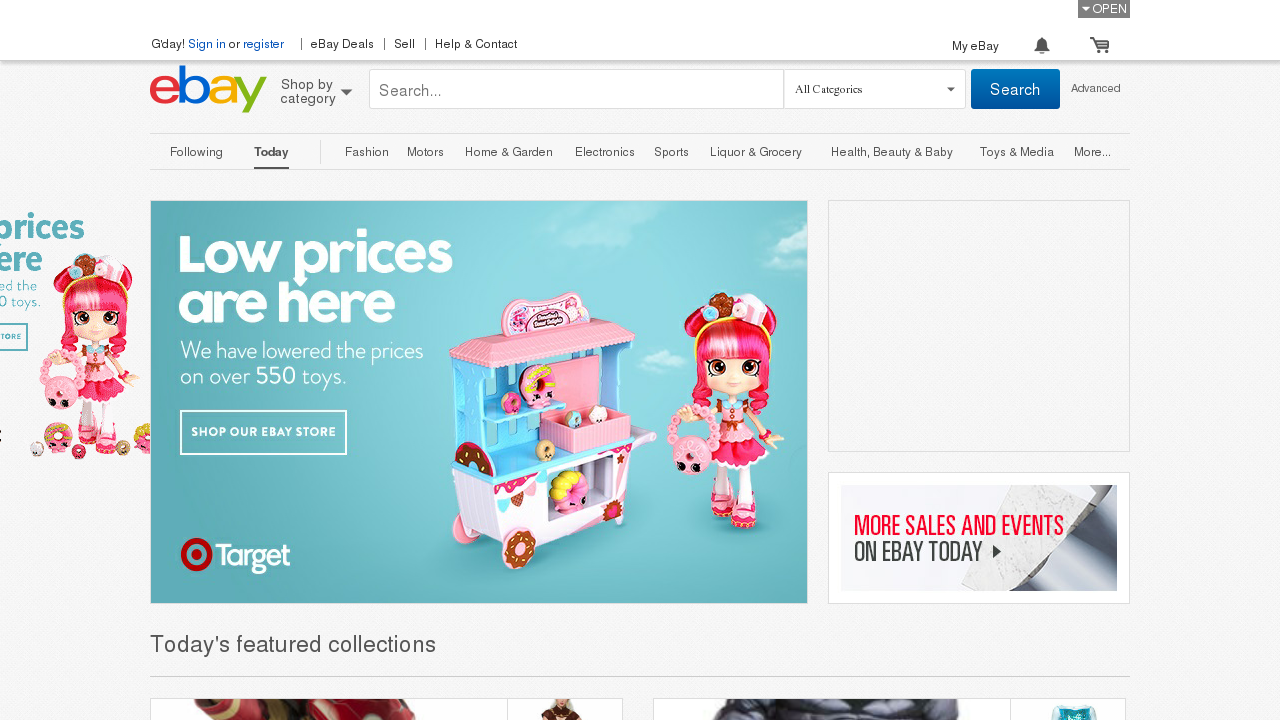Screen dimensions: 1280x720
Task: Click the toy cart image in banner
Action: coord(552,430)
